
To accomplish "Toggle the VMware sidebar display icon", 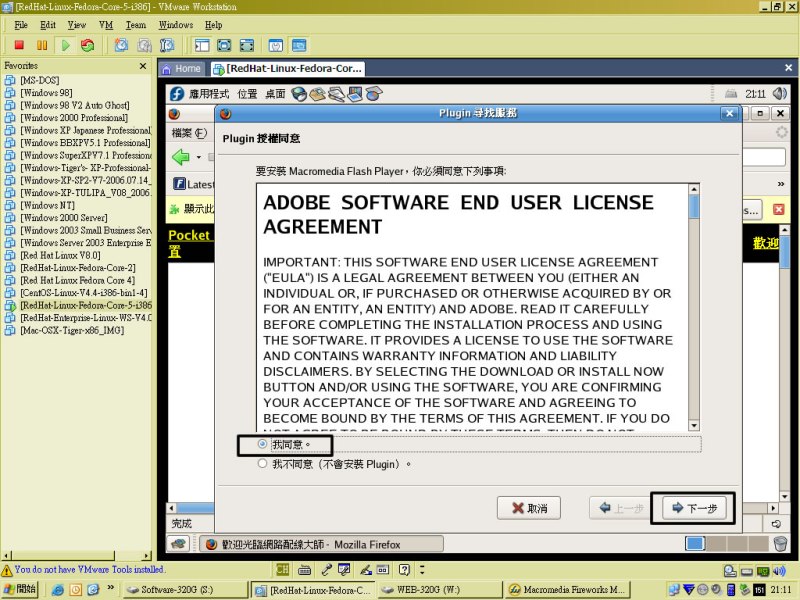I will [202, 45].
